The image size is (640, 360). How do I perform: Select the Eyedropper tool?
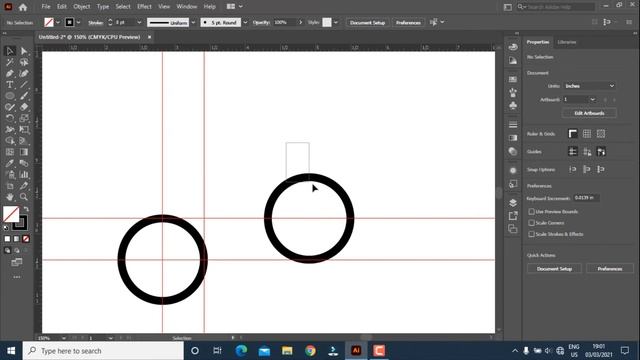10,163
